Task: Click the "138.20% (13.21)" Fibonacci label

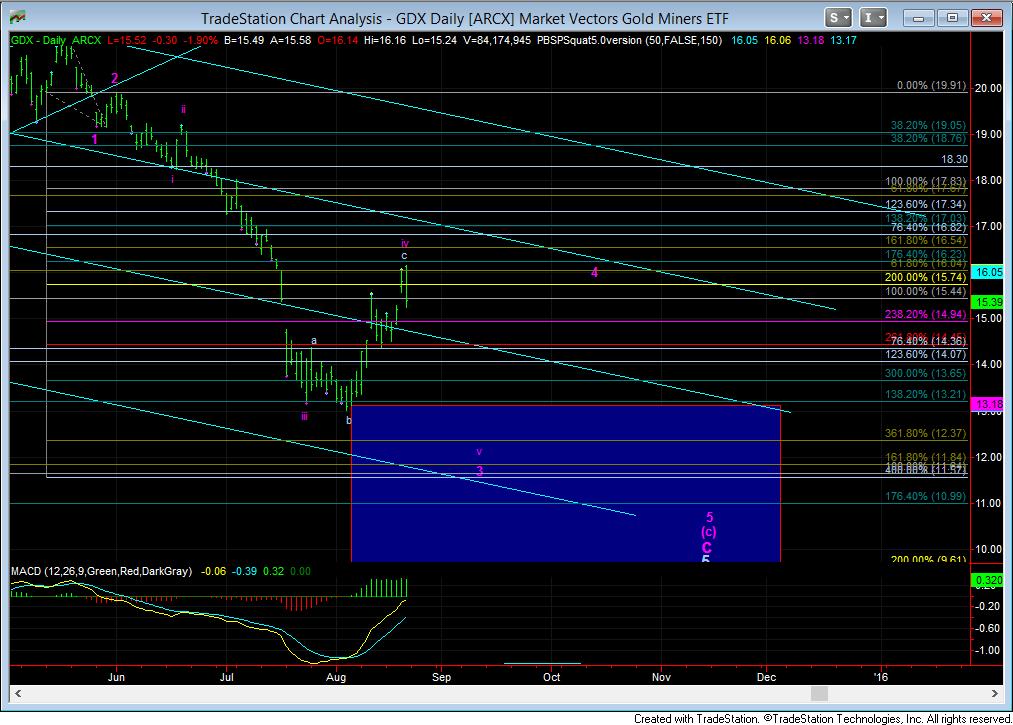Action: coord(926,394)
